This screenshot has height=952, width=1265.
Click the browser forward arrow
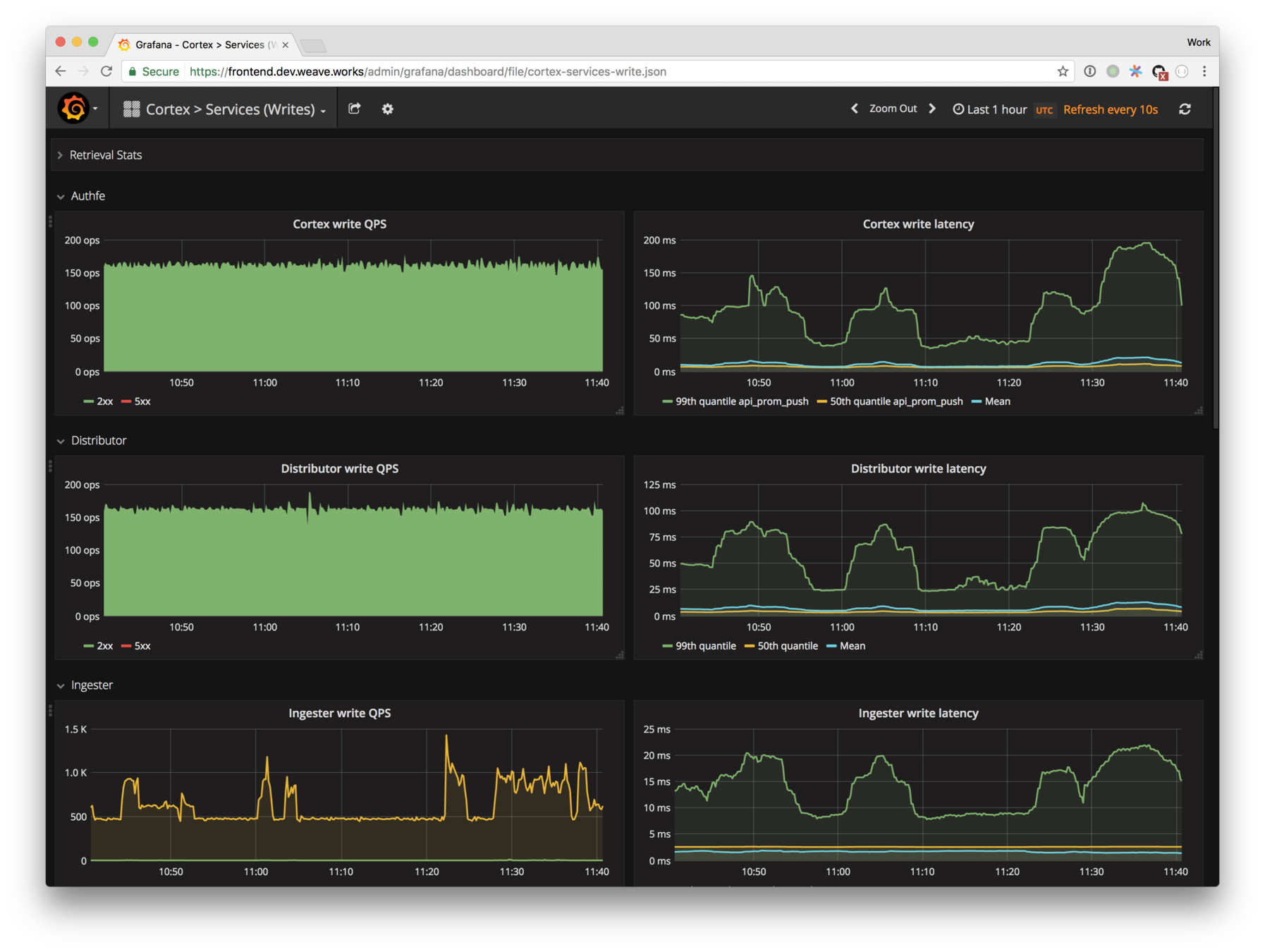(84, 71)
